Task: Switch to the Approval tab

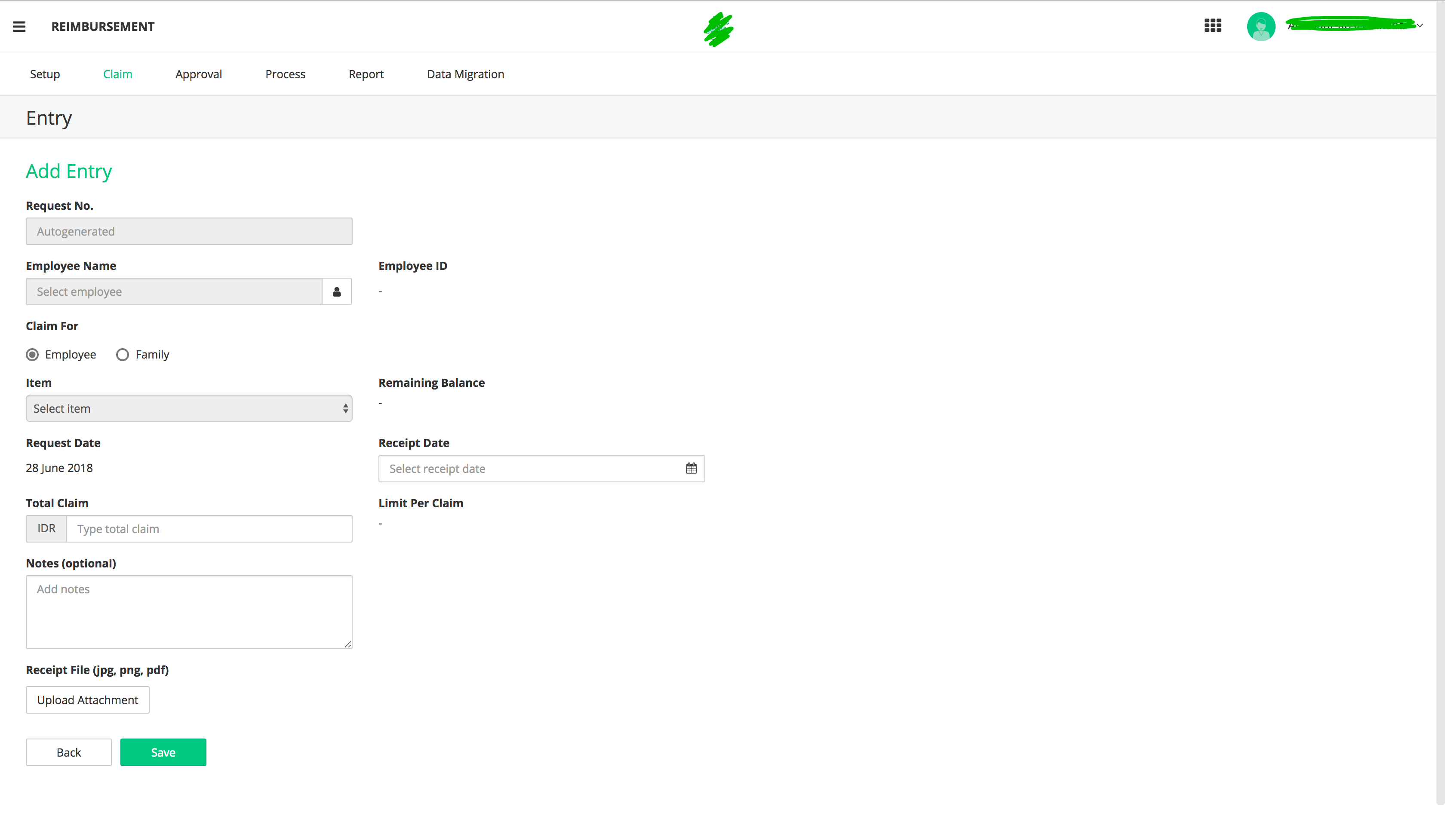Action: (198, 74)
